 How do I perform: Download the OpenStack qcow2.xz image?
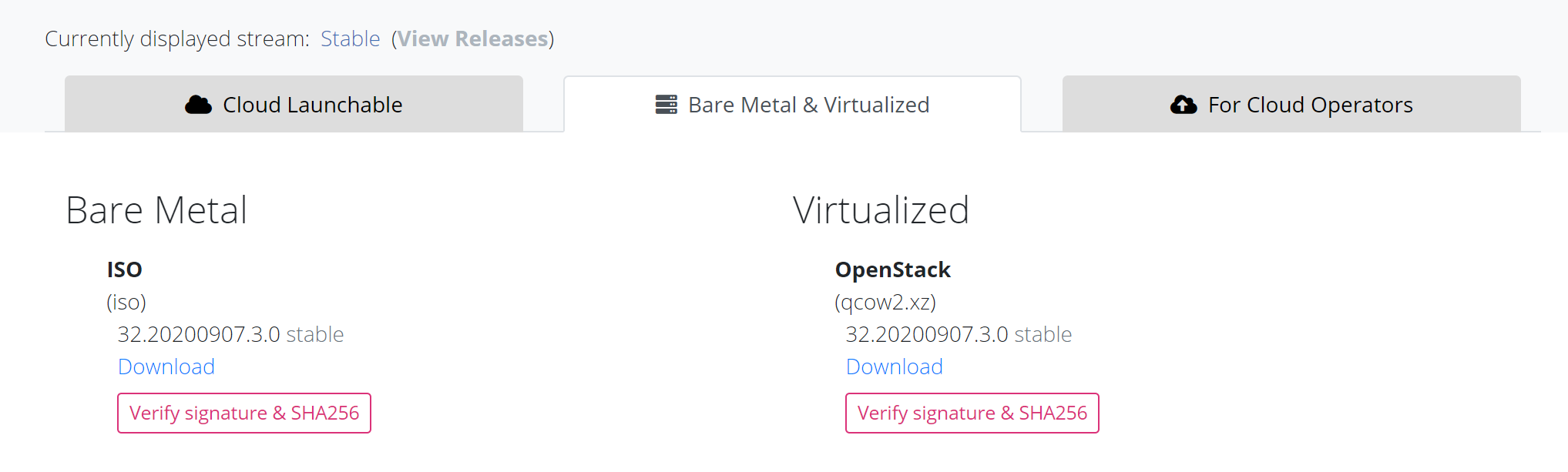(894, 367)
